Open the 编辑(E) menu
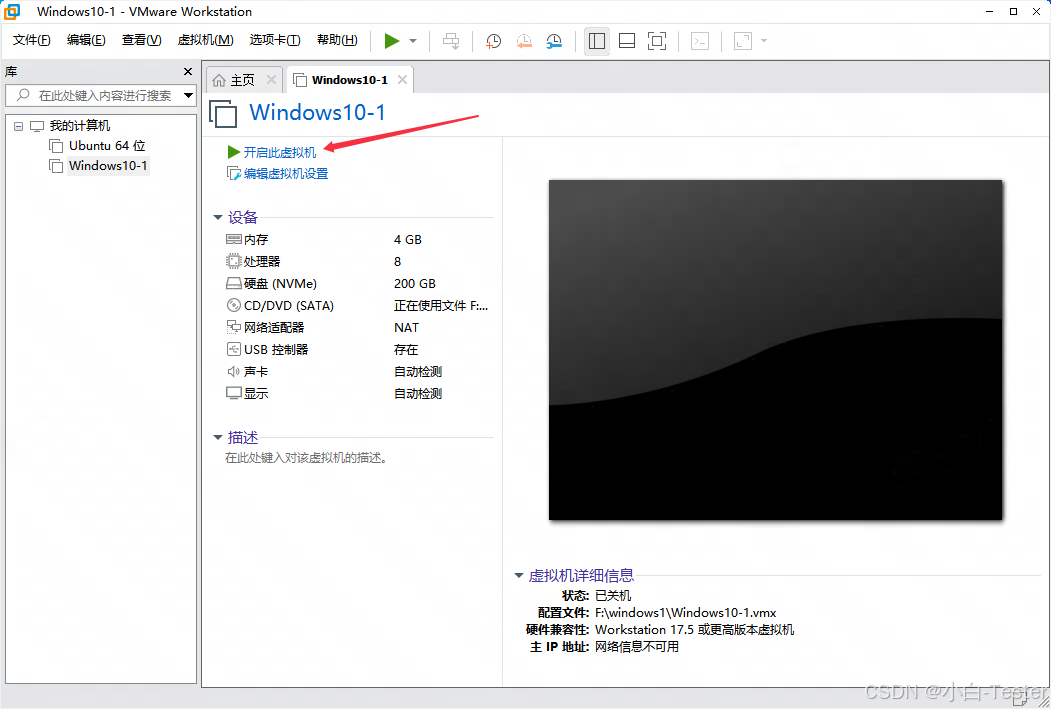Image resolution: width=1051 pixels, height=709 pixels. click(x=86, y=40)
